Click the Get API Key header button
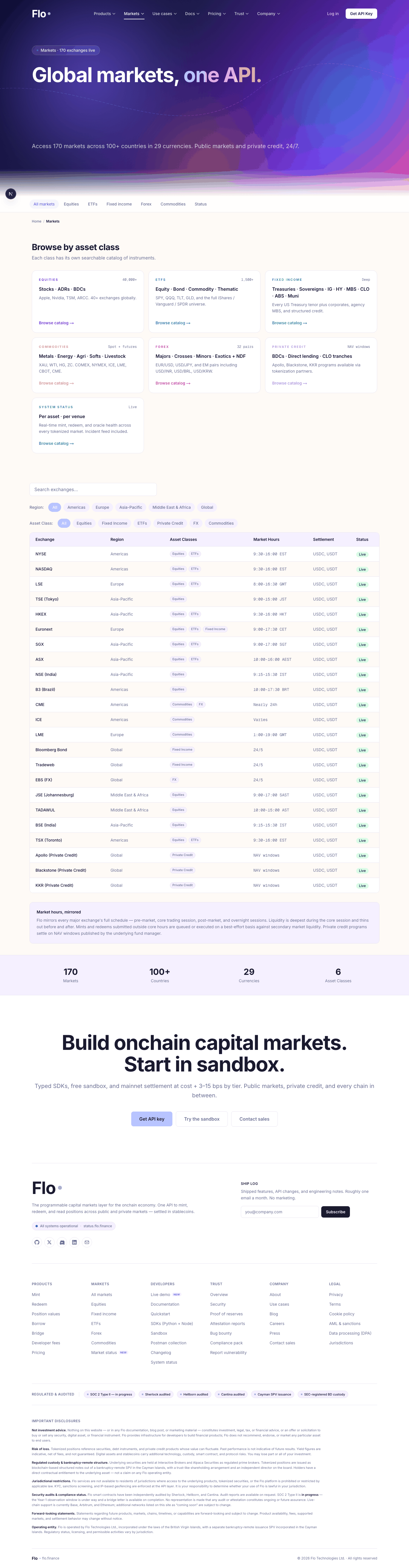Image resolution: width=409 pixels, height=1568 pixels. pos(361,13)
